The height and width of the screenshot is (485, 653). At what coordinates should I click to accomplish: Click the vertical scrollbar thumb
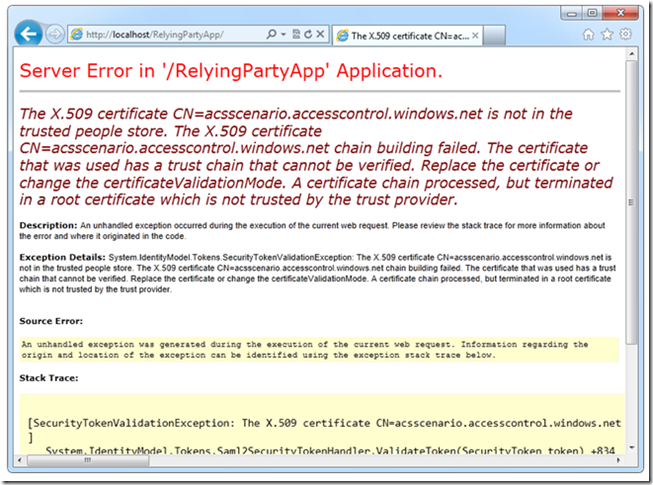pyautogui.click(x=632, y=202)
